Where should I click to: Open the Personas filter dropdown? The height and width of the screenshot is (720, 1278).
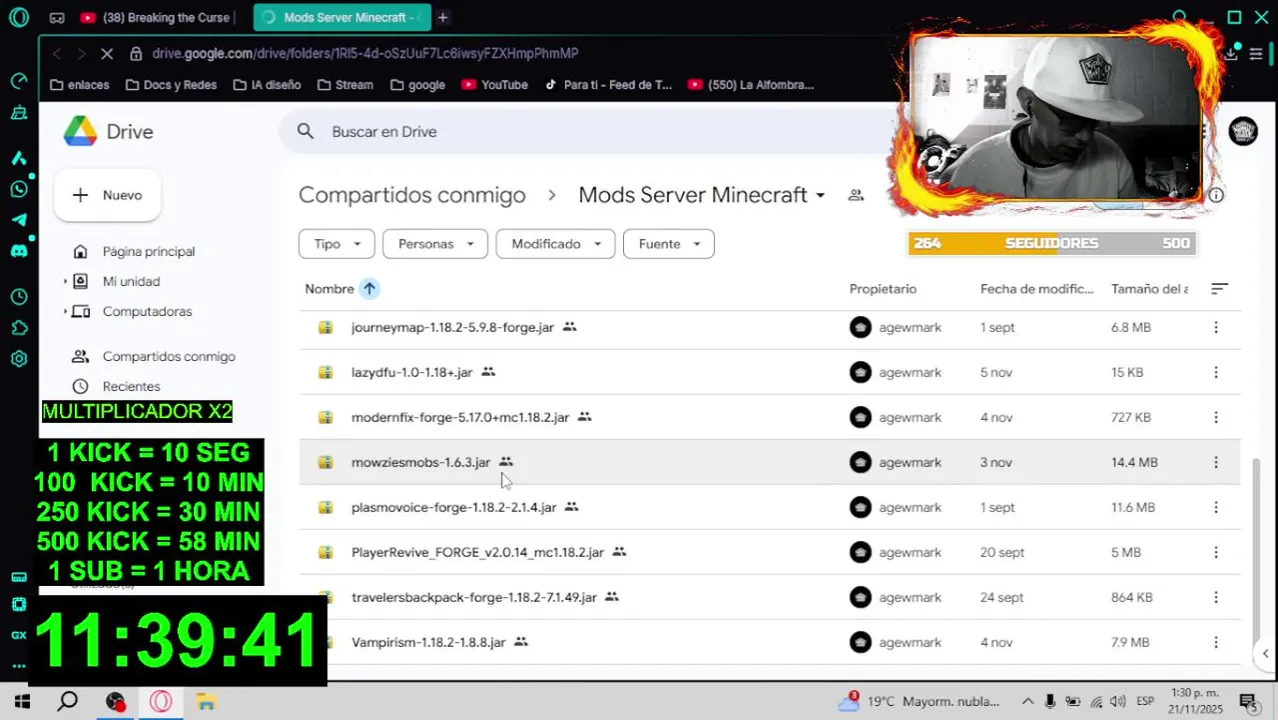coord(435,244)
